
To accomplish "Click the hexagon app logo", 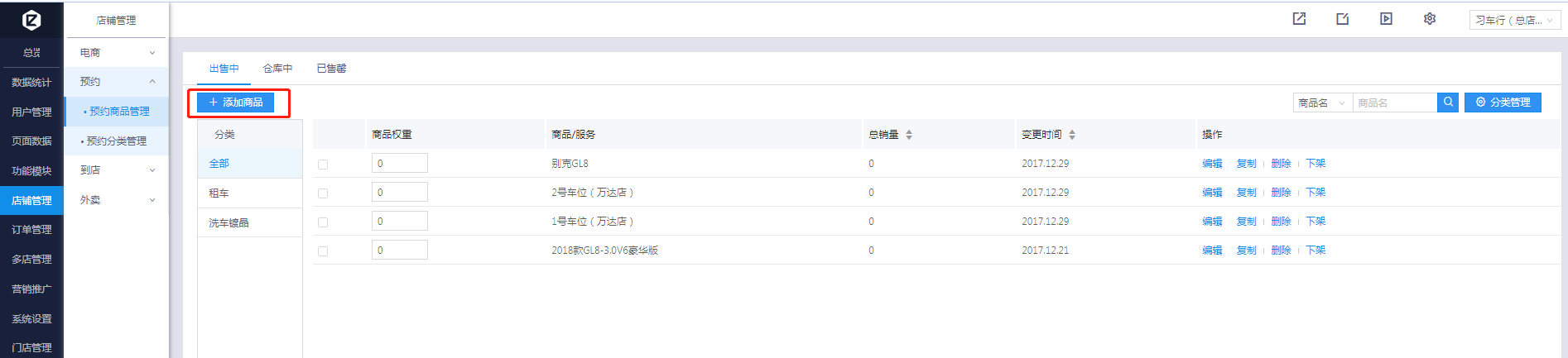I will pos(31,20).
